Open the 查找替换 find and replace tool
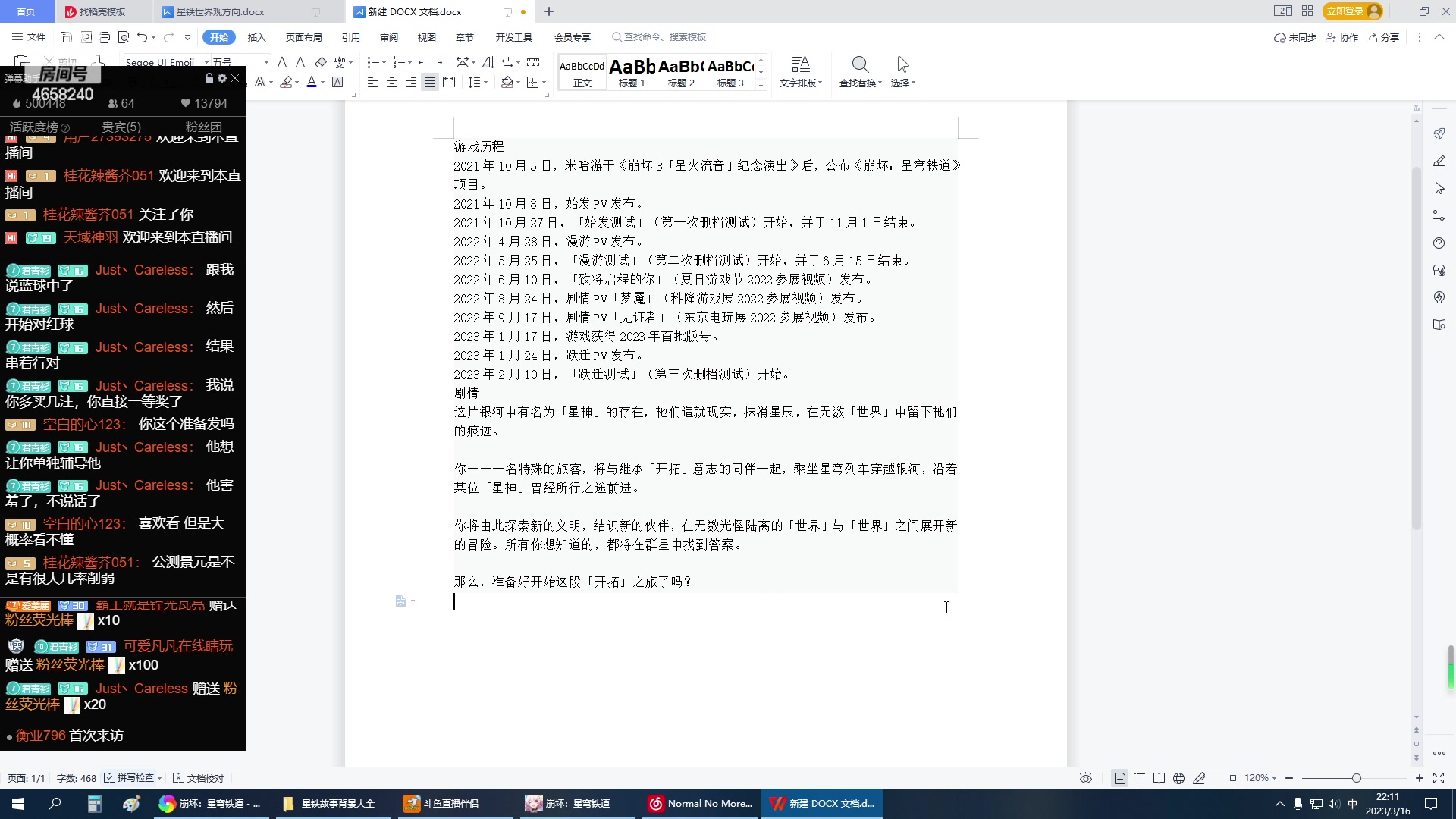The image size is (1456, 819). click(858, 72)
